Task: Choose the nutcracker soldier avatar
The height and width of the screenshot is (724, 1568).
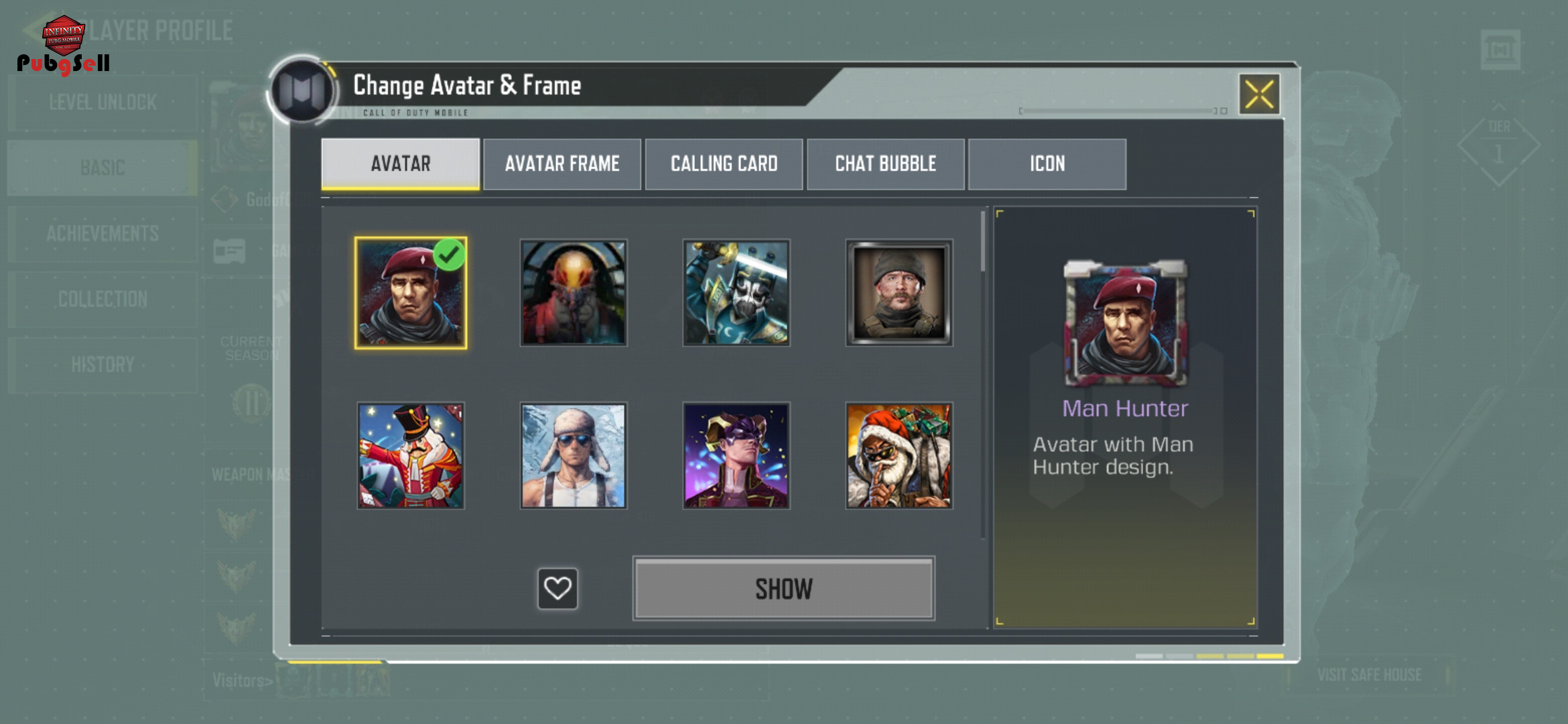Action: pyautogui.click(x=411, y=456)
